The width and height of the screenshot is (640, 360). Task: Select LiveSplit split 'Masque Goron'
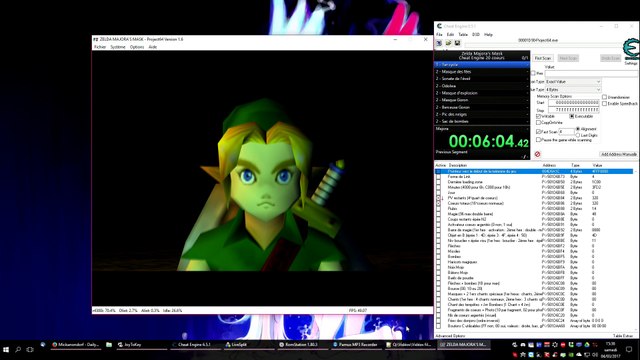(482, 100)
